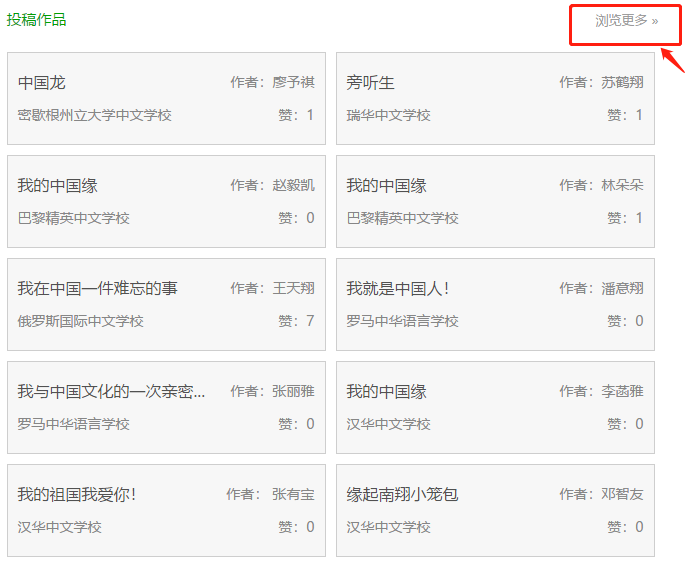Open 我的祖国我爱你! article title
697x574 pixels.
click(77, 494)
